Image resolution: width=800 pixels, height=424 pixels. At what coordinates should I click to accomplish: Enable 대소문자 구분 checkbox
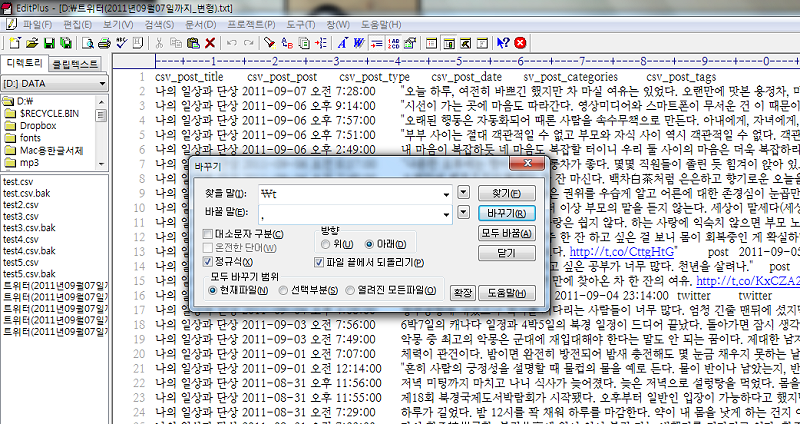[x=207, y=234]
